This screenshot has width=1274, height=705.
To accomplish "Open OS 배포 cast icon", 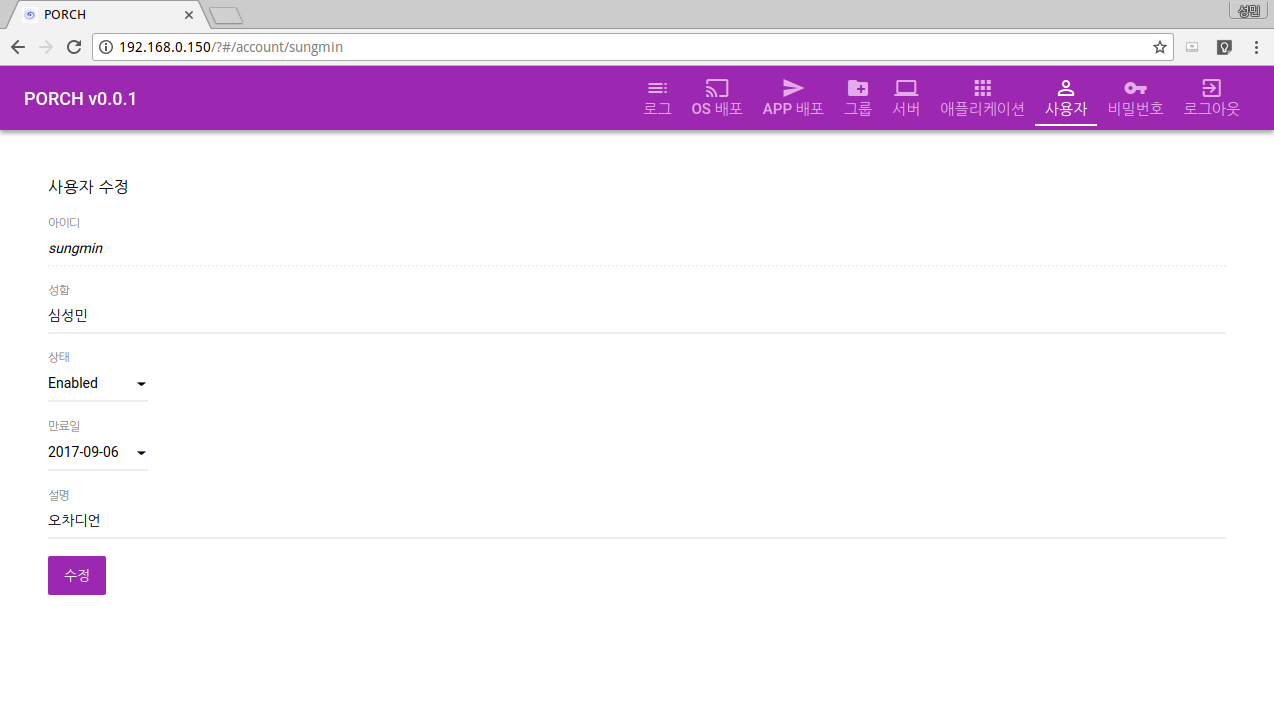I will 717,88.
